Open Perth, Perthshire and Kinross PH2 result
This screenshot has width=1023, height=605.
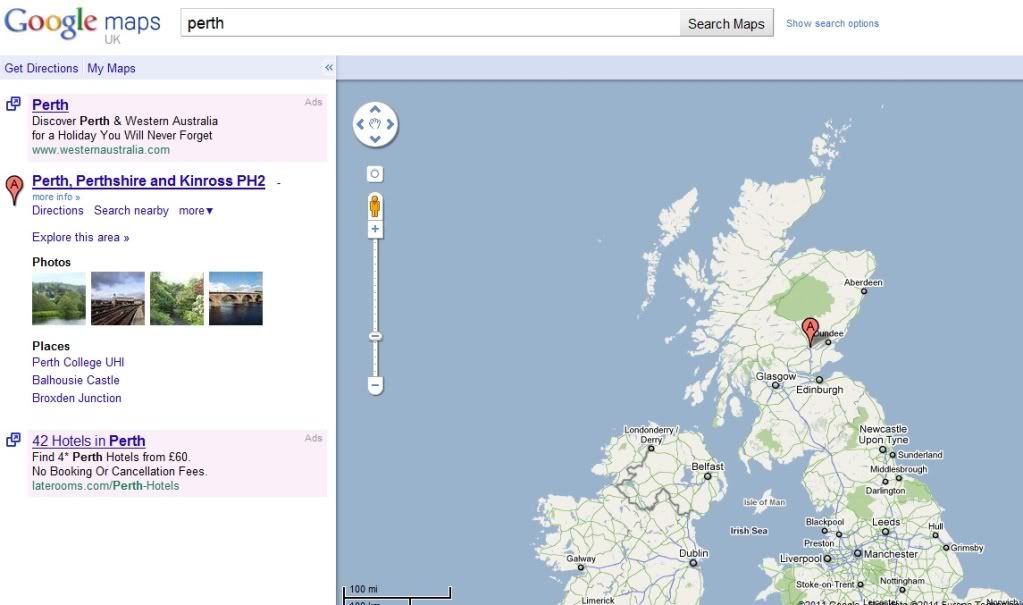pyautogui.click(x=149, y=181)
